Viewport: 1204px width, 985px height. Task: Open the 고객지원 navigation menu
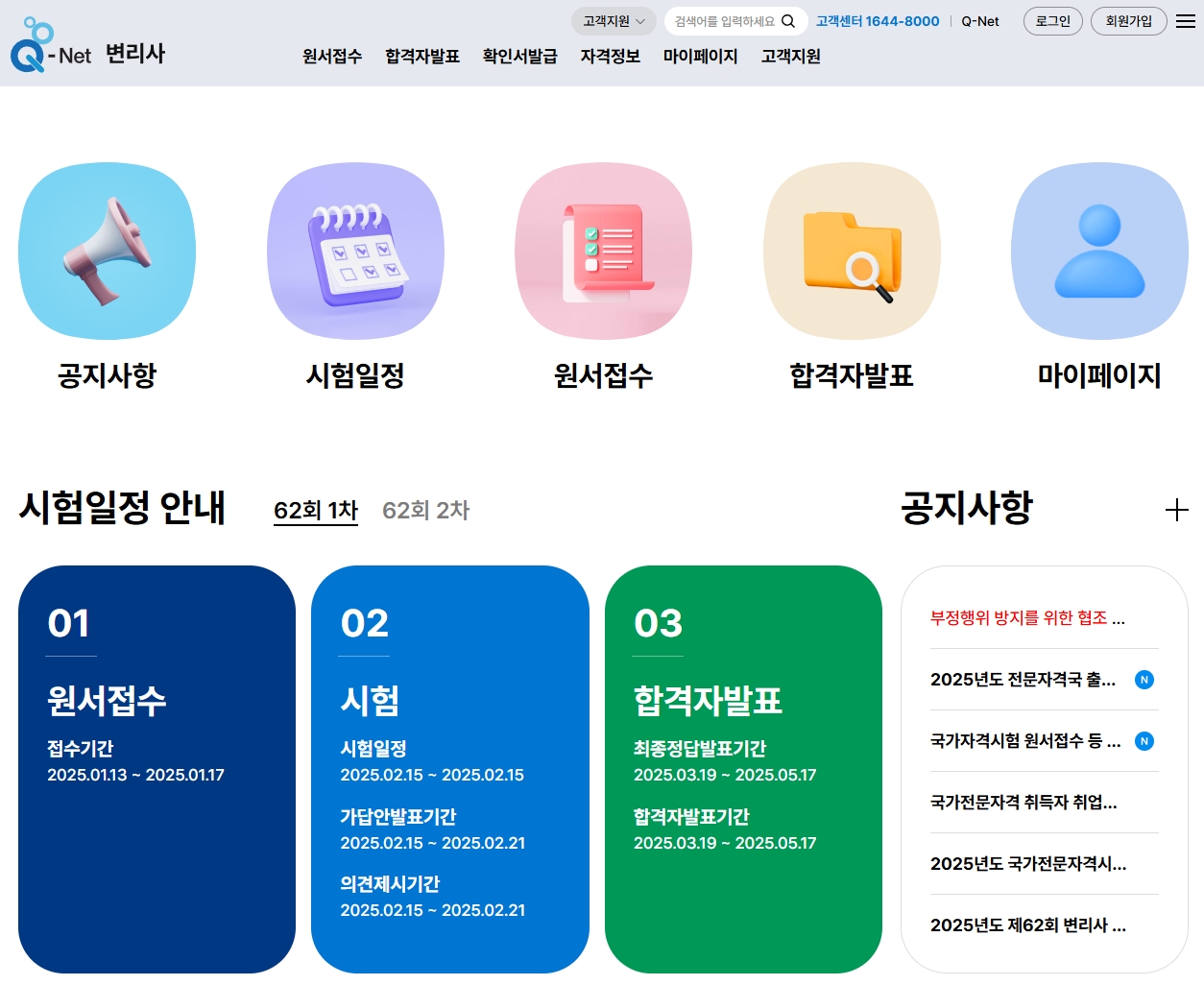(789, 57)
